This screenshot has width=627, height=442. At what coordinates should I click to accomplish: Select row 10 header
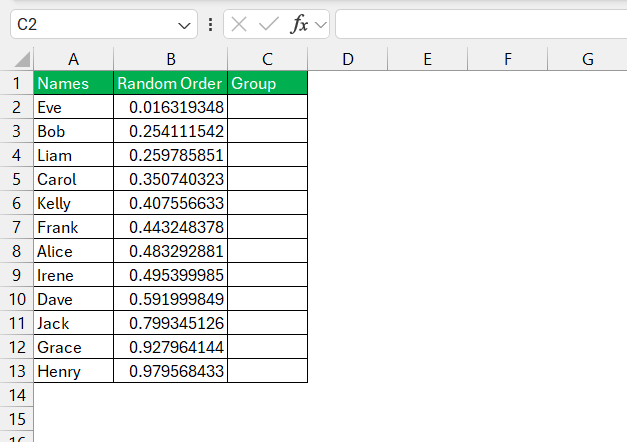pyautogui.click(x=16, y=299)
